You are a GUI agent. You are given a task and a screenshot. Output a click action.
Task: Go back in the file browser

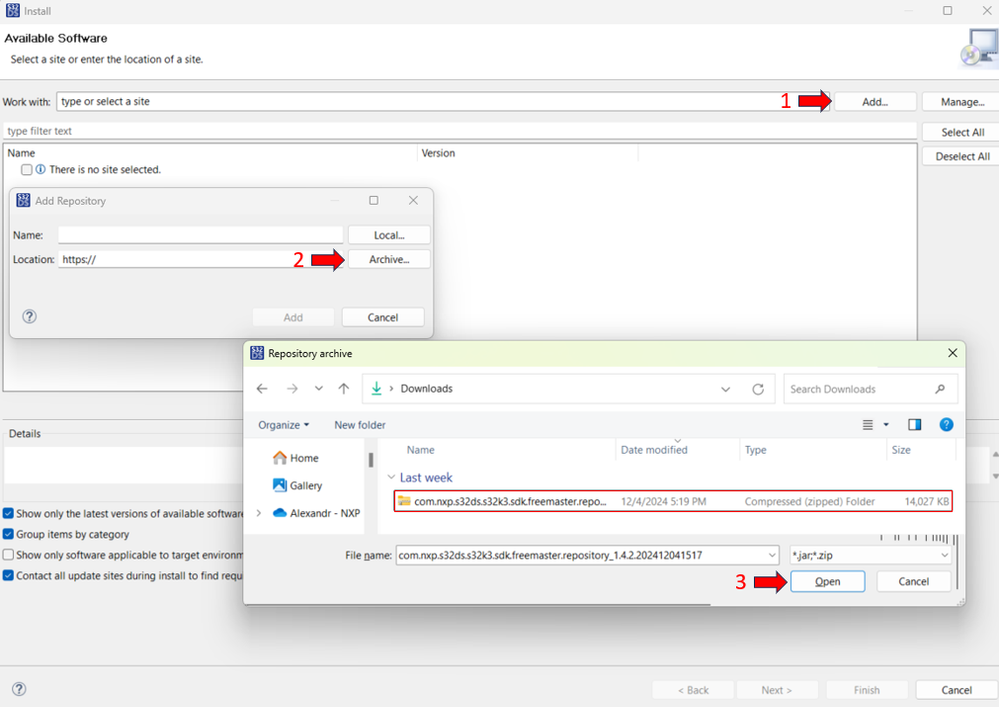[262, 389]
